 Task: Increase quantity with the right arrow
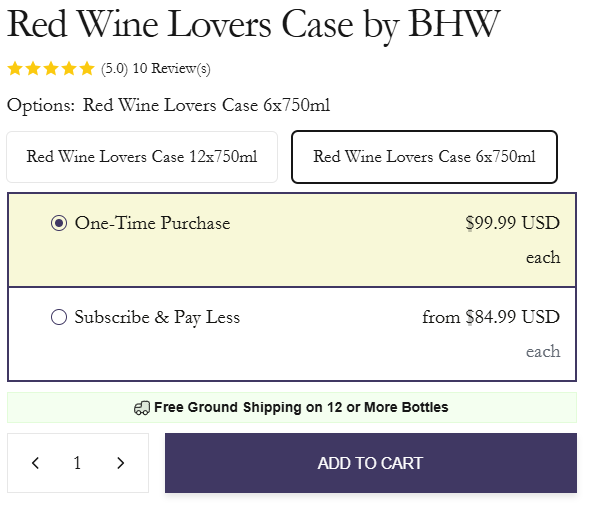[121, 463]
